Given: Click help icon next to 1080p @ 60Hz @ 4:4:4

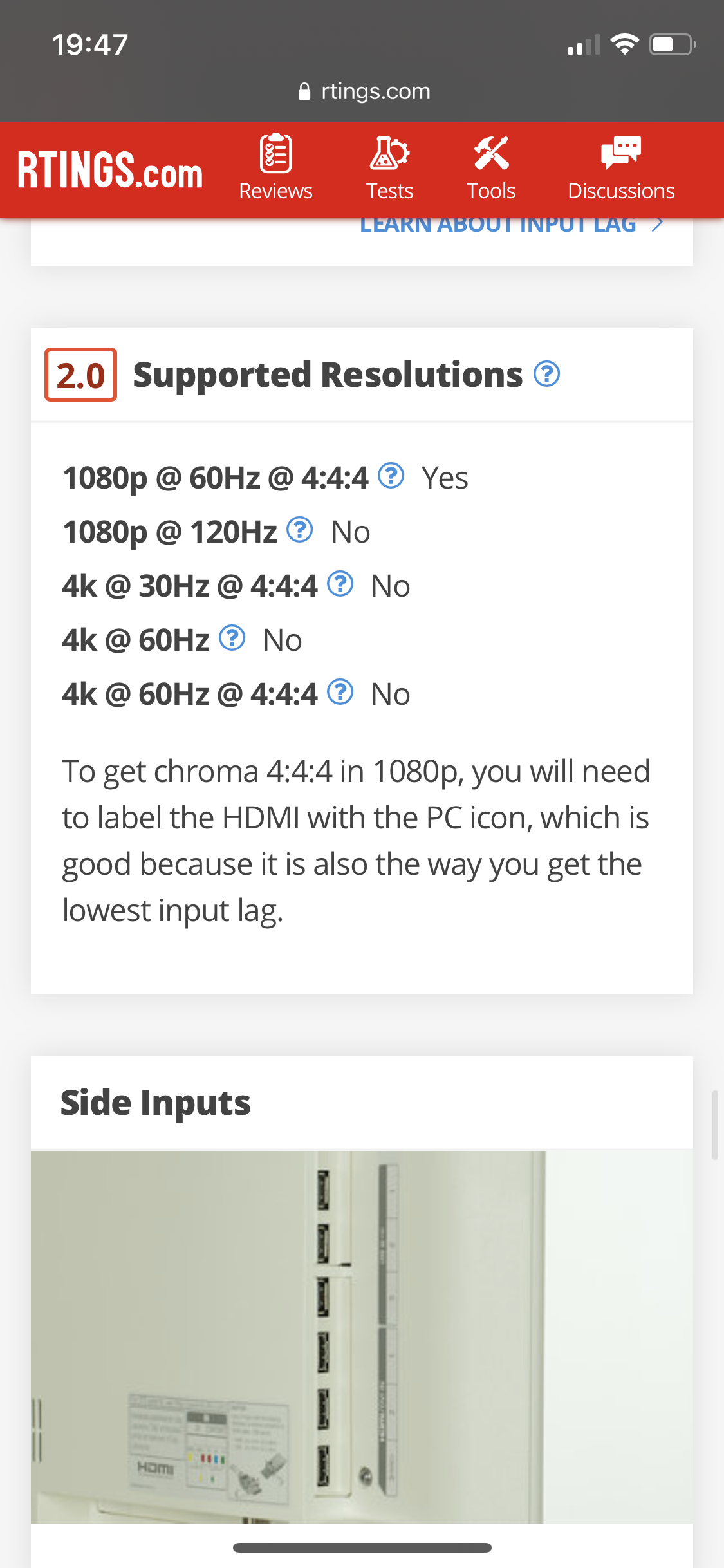Looking at the screenshot, I should click(x=391, y=476).
